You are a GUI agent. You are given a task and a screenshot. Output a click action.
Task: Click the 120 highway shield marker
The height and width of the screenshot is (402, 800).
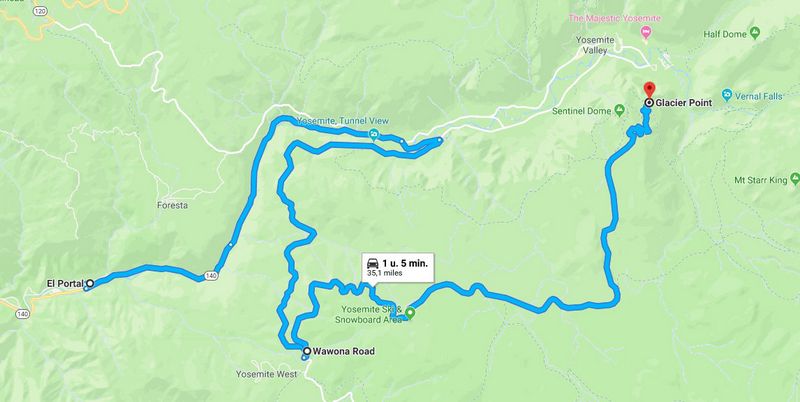(40, 10)
